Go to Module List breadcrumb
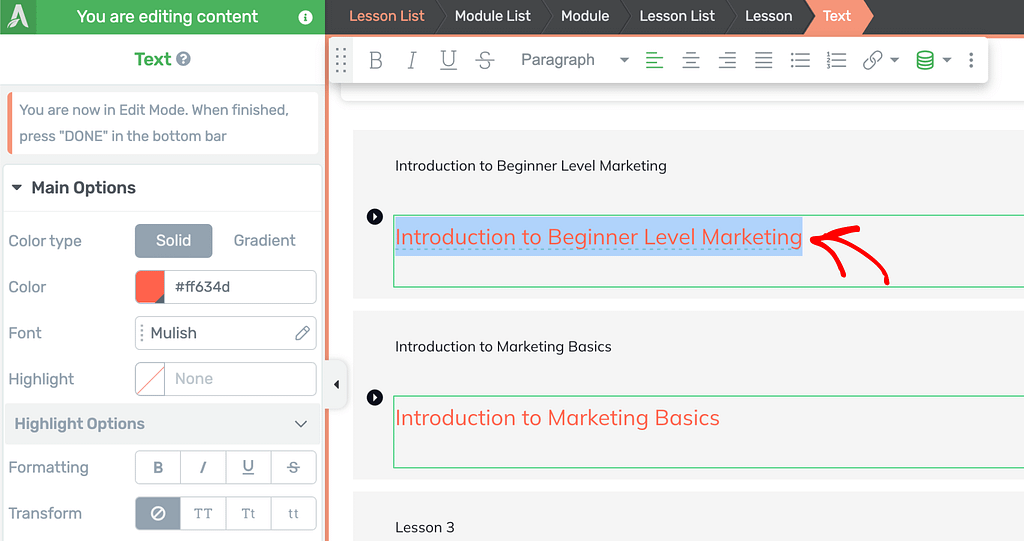Image resolution: width=1024 pixels, height=541 pixels. (492, 16)
